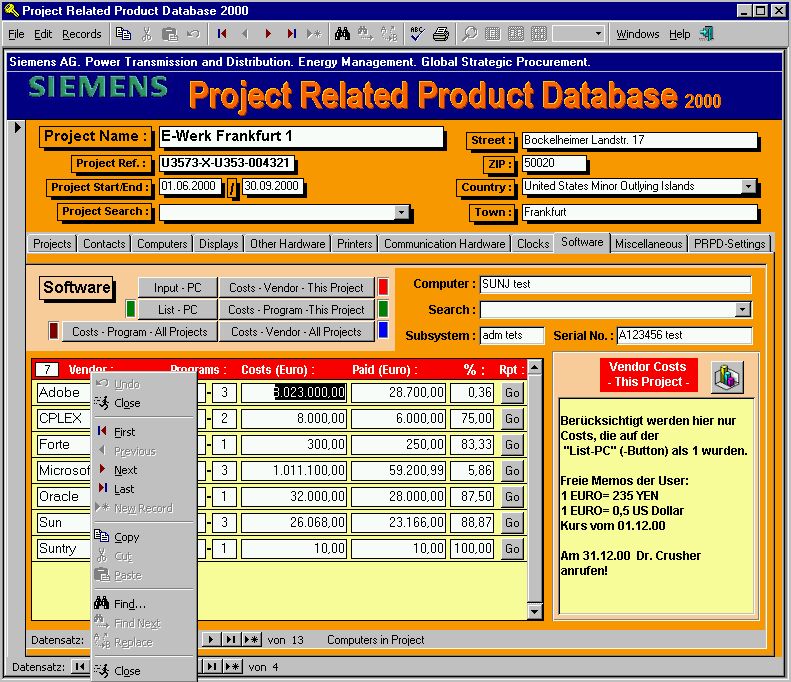Open Find with binoculars toolbar icon

click(342, 34)
